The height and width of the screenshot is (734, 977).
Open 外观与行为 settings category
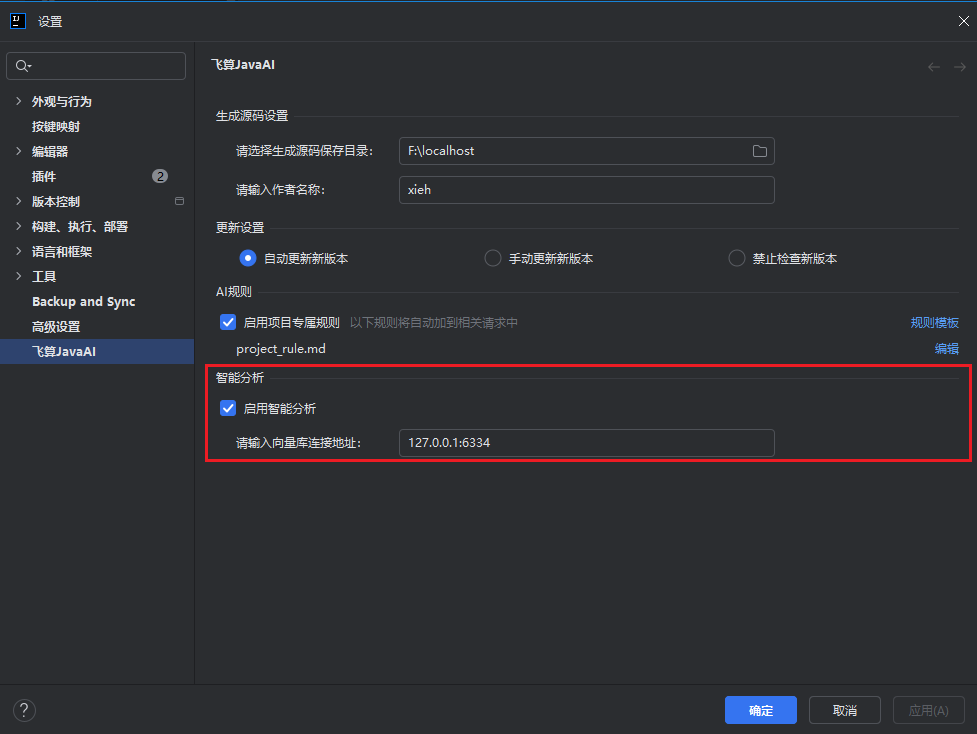(62, 102)
